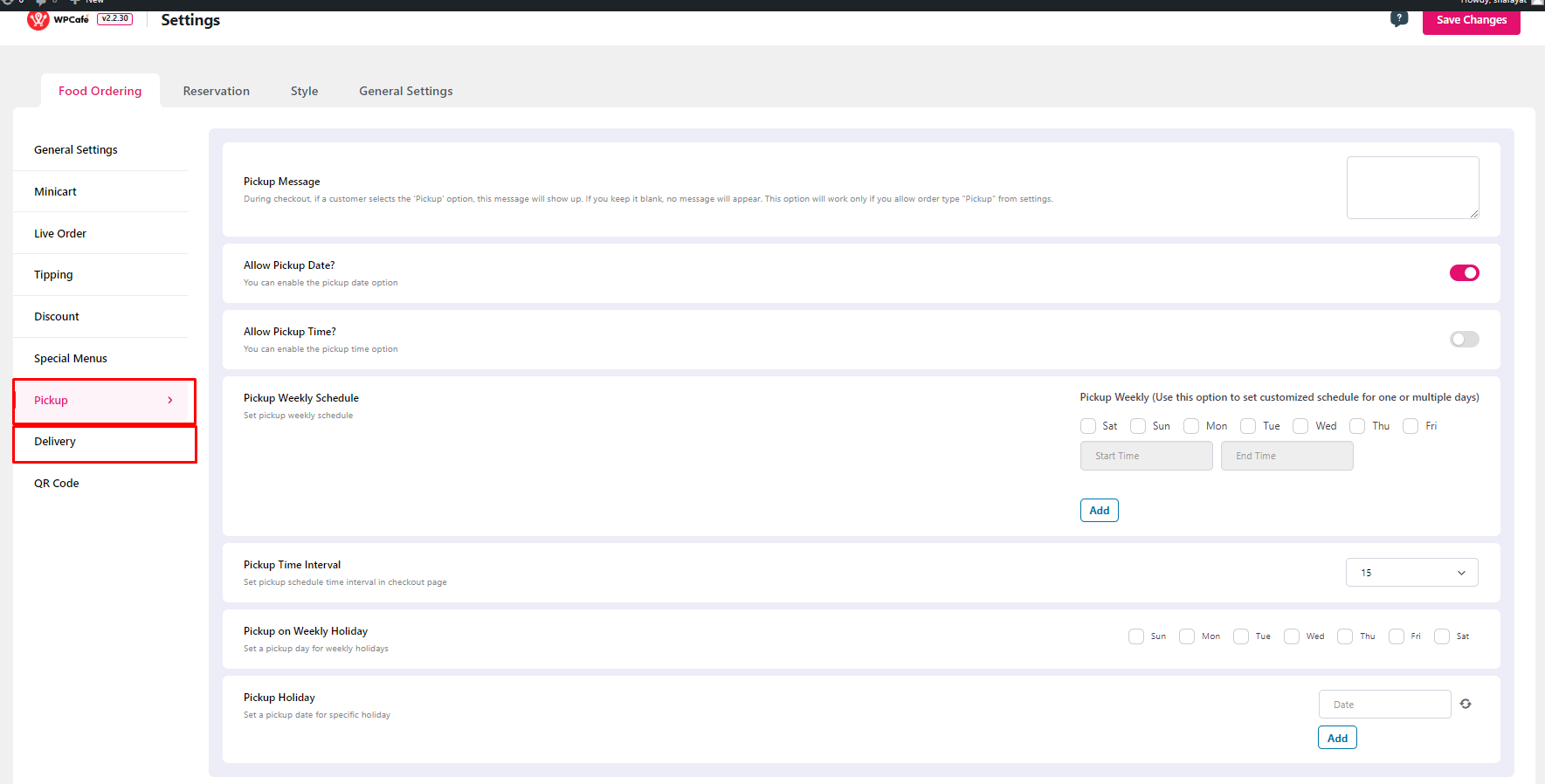Image resolution: width=1545 pixels, height=784 pixels.
Task: Select General Settings in the sidebar
Action: [101, 150]
